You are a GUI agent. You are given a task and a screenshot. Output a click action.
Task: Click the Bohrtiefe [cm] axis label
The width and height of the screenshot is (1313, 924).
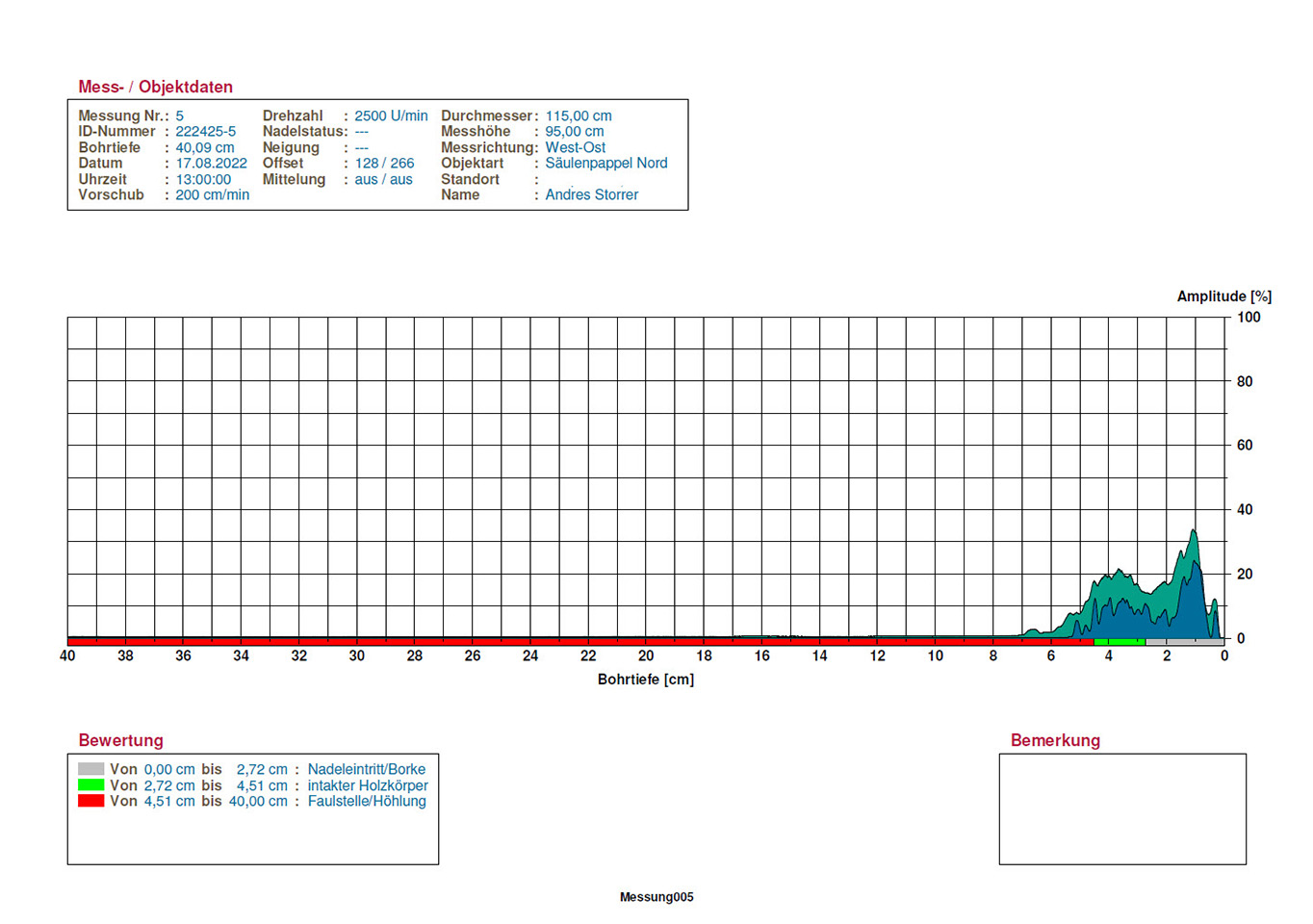click(645, 680)
